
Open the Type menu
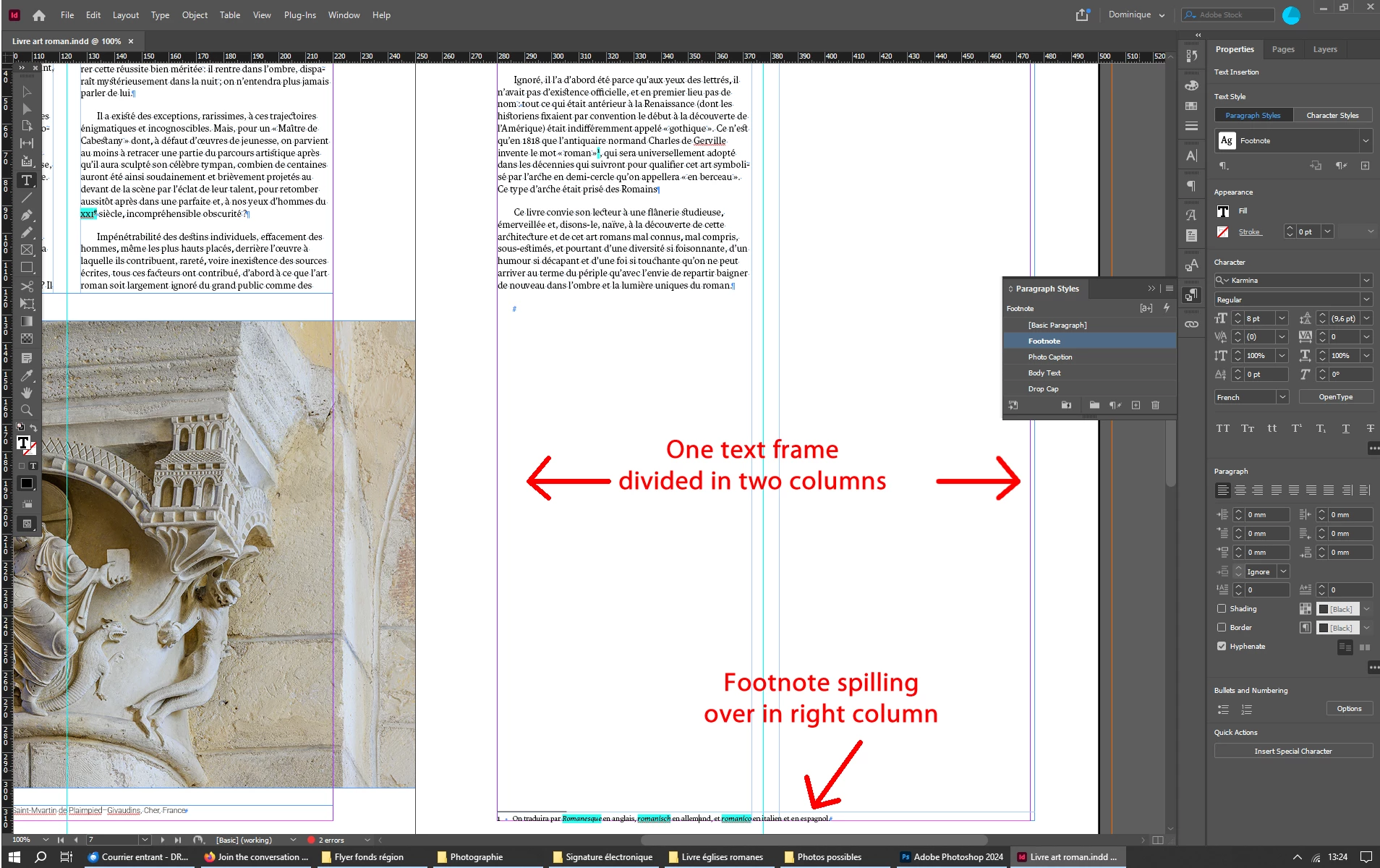pos(160,15)
